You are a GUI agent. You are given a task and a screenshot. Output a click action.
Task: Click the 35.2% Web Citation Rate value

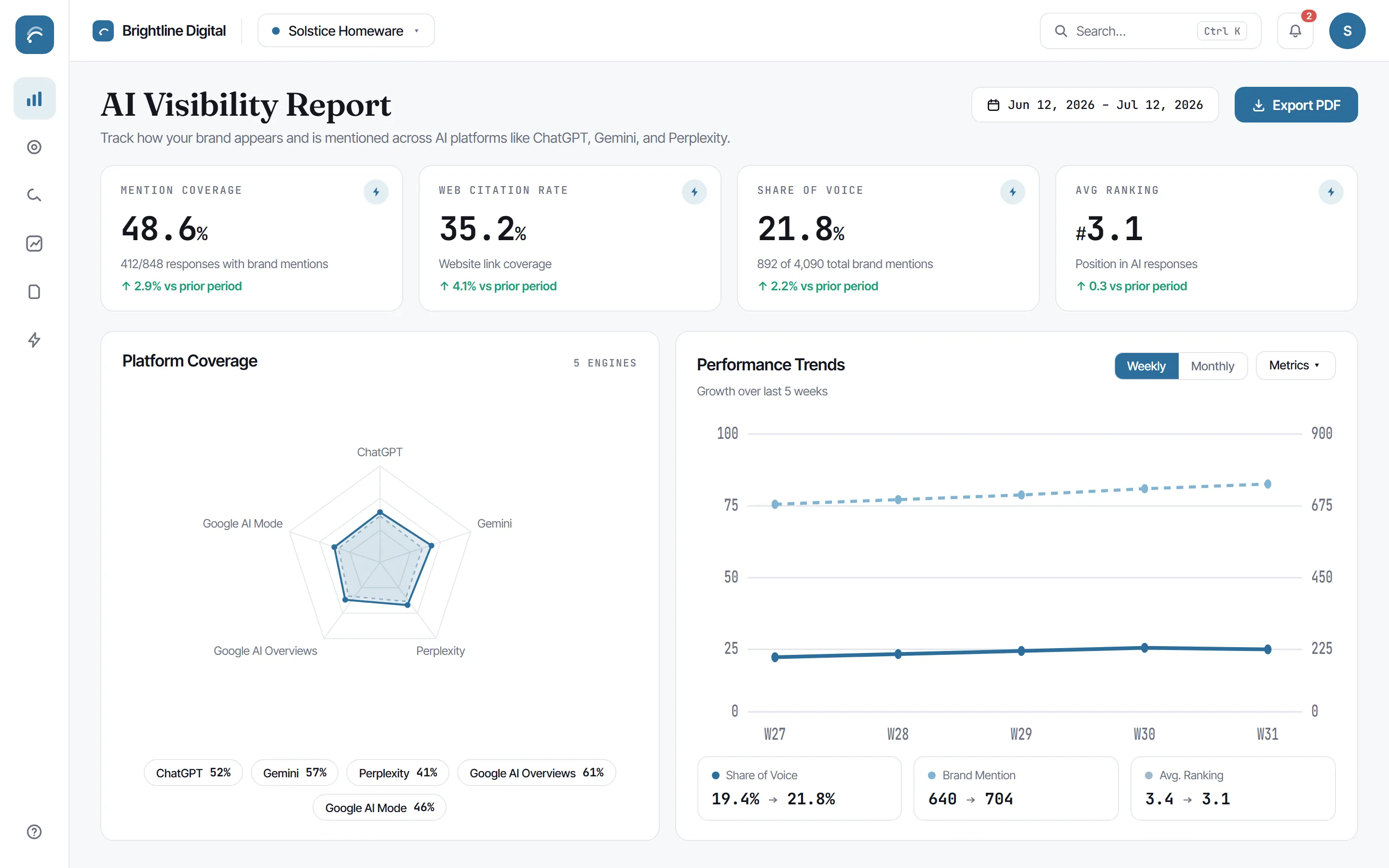[483, 229]
